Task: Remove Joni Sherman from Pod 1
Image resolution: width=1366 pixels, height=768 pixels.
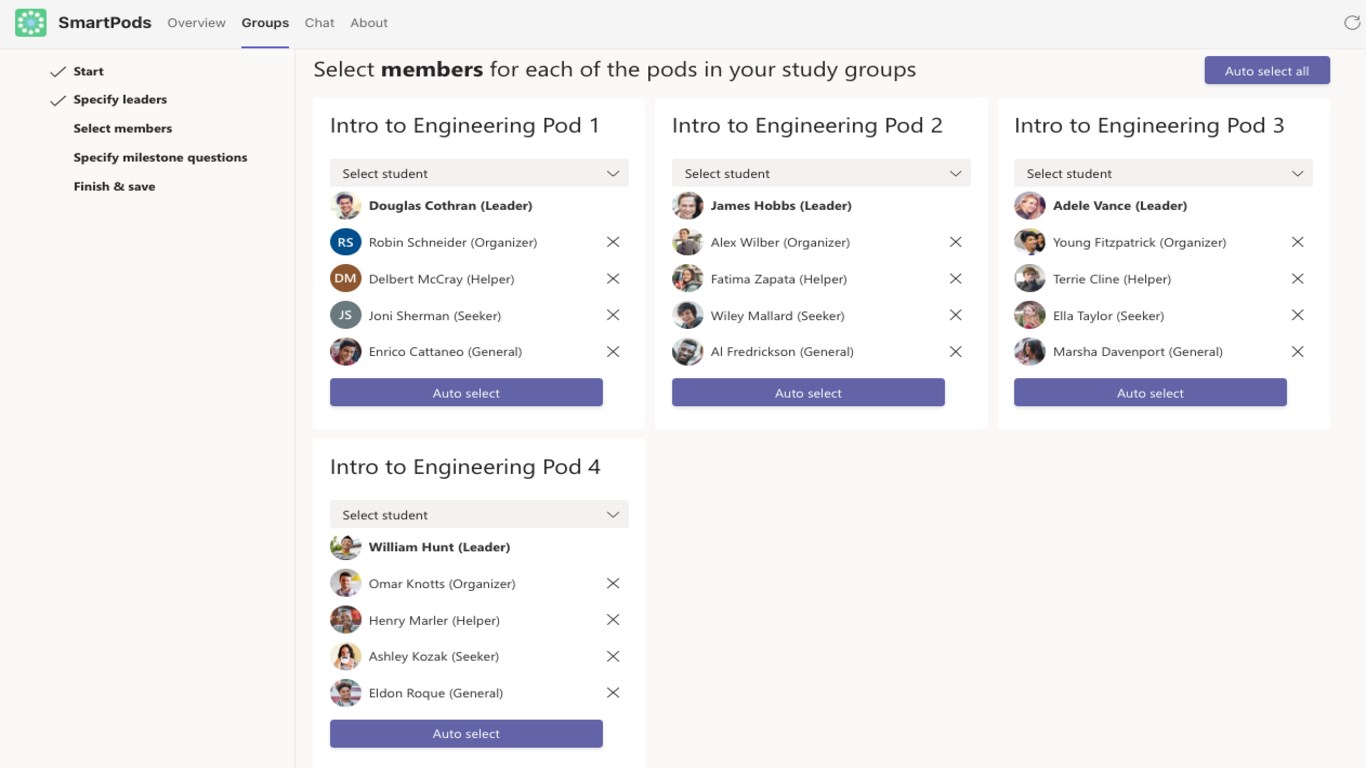Action: [x=613, y=315]
